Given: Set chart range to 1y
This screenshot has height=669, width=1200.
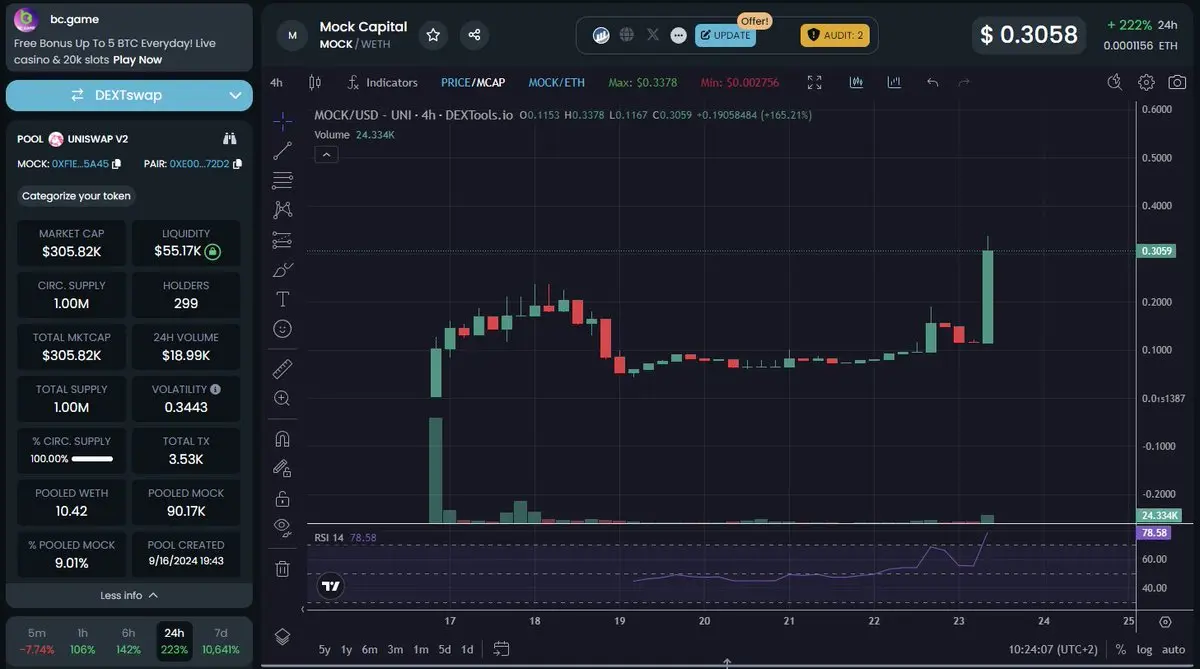Looking at the screenshot, I should click(346, 649).
